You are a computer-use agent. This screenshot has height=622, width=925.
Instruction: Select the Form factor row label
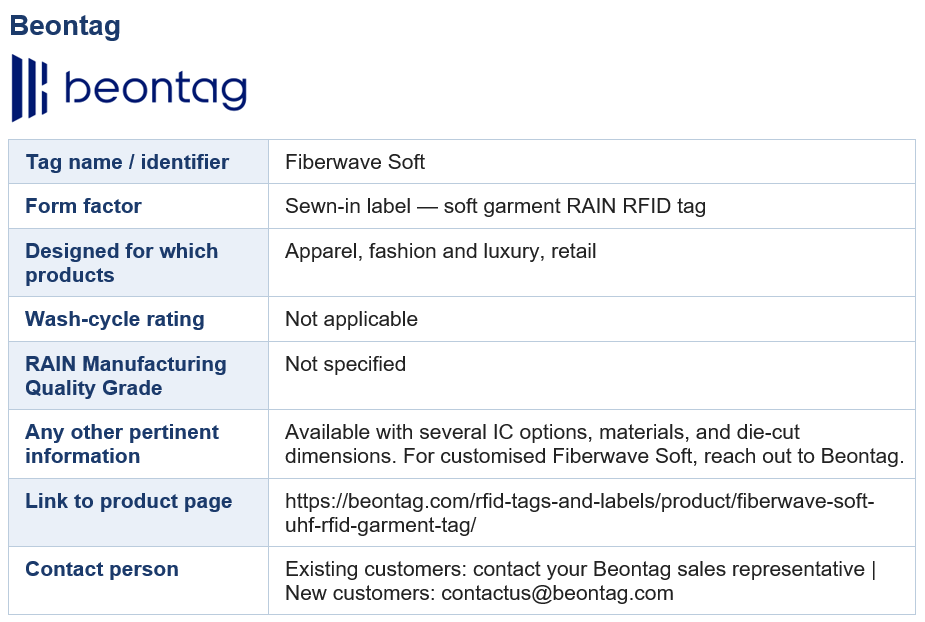pyautogui.click(x=83, y=206)
